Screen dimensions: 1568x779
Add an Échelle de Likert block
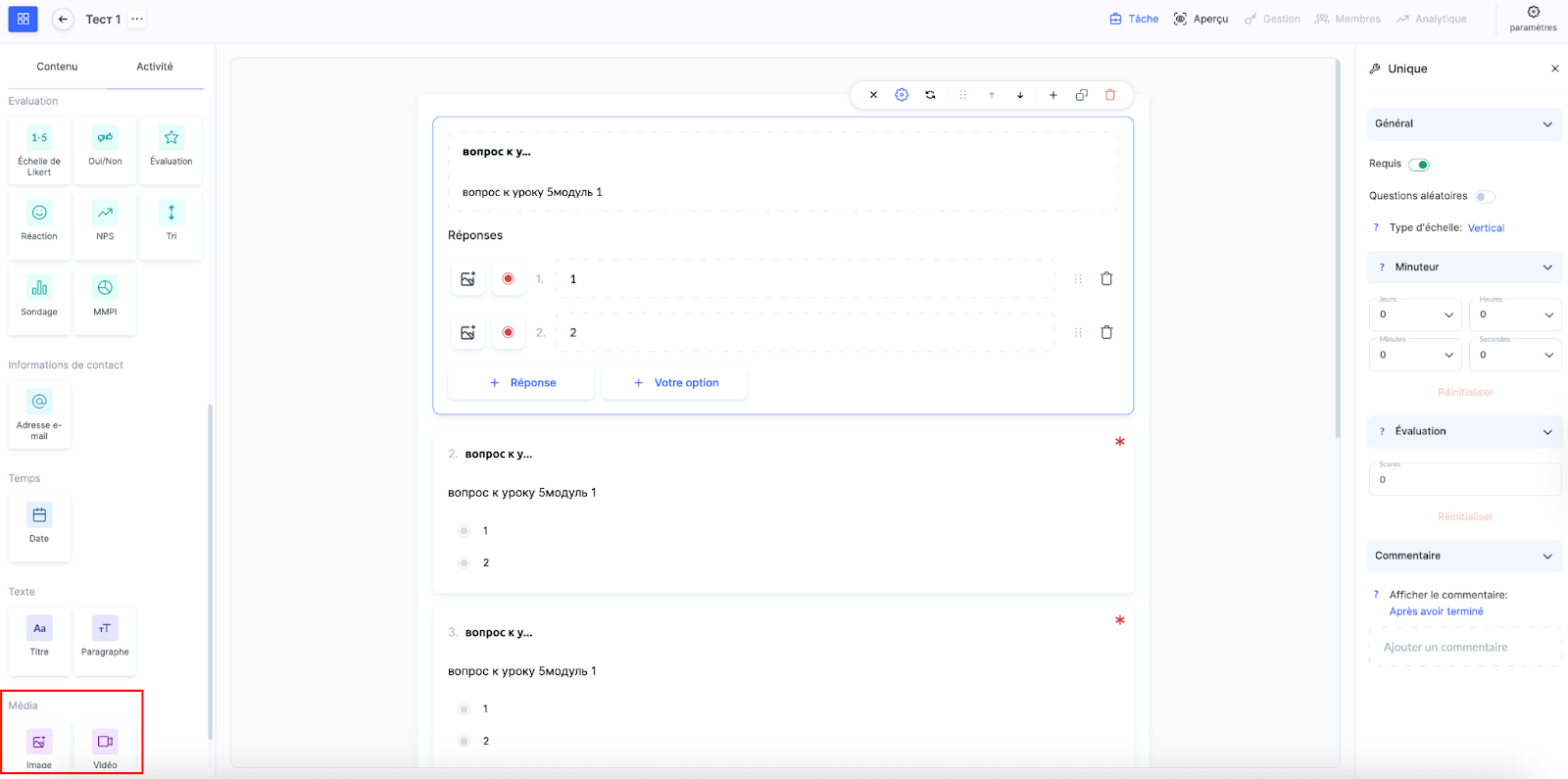39,150
